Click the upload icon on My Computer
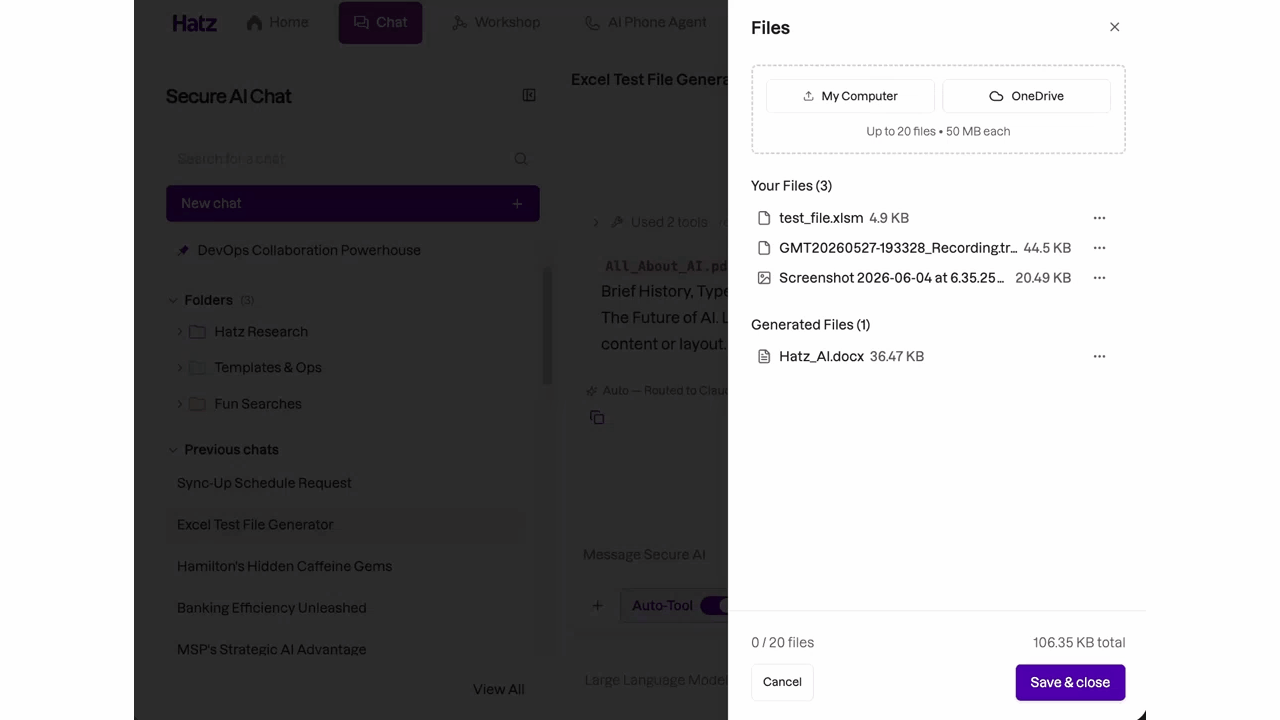 click(x=808, y=96)
